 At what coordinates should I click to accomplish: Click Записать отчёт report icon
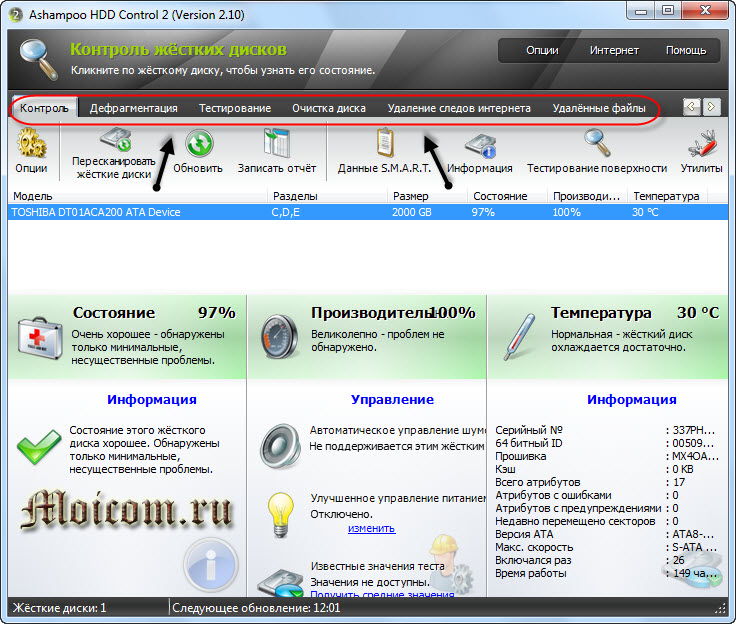point(277,143)
